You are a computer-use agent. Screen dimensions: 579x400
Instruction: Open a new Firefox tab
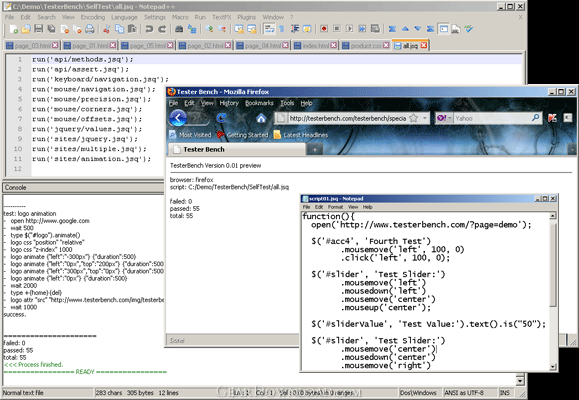click(x=315, y=150)
